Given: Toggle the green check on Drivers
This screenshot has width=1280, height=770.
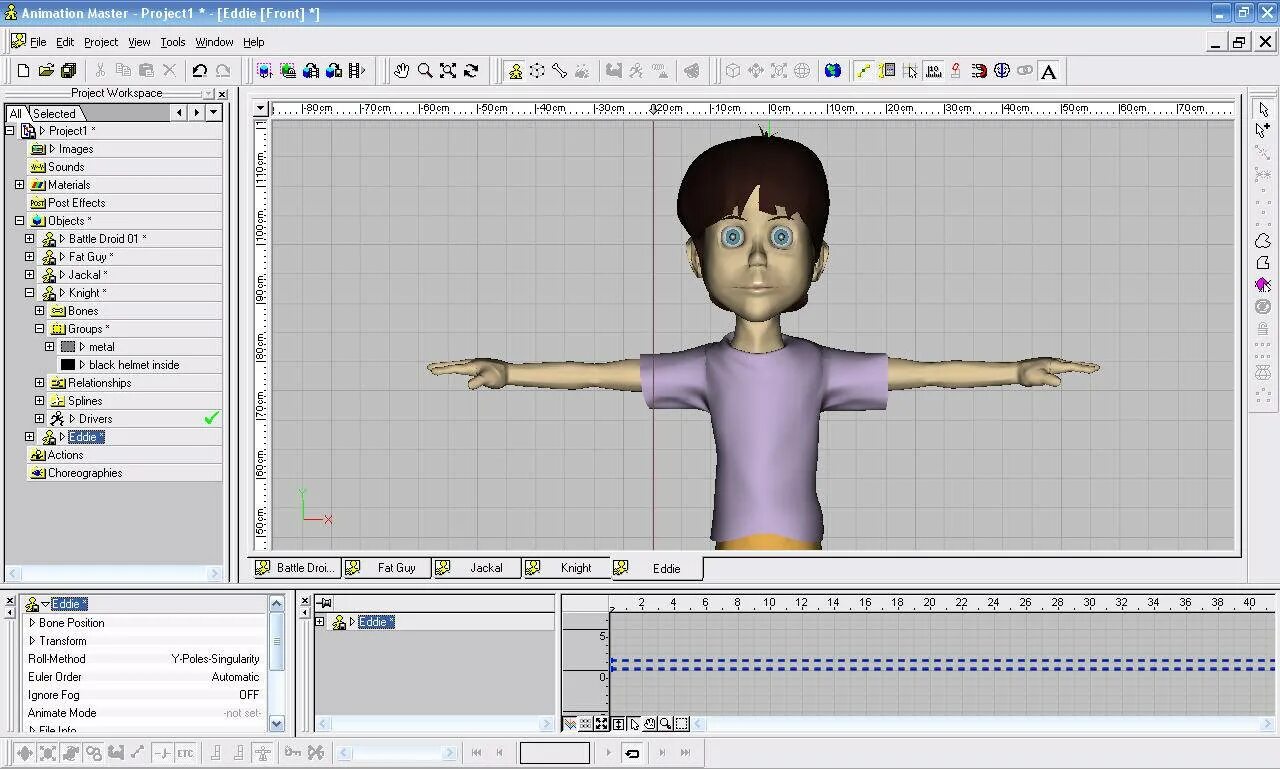Looking at the screenshot, I should [x=211, y=419].
